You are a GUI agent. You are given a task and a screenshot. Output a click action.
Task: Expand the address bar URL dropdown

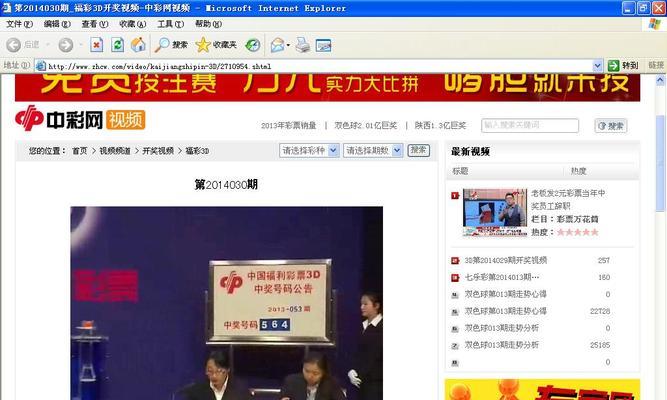pyautogui.click(x=597, y=66)
